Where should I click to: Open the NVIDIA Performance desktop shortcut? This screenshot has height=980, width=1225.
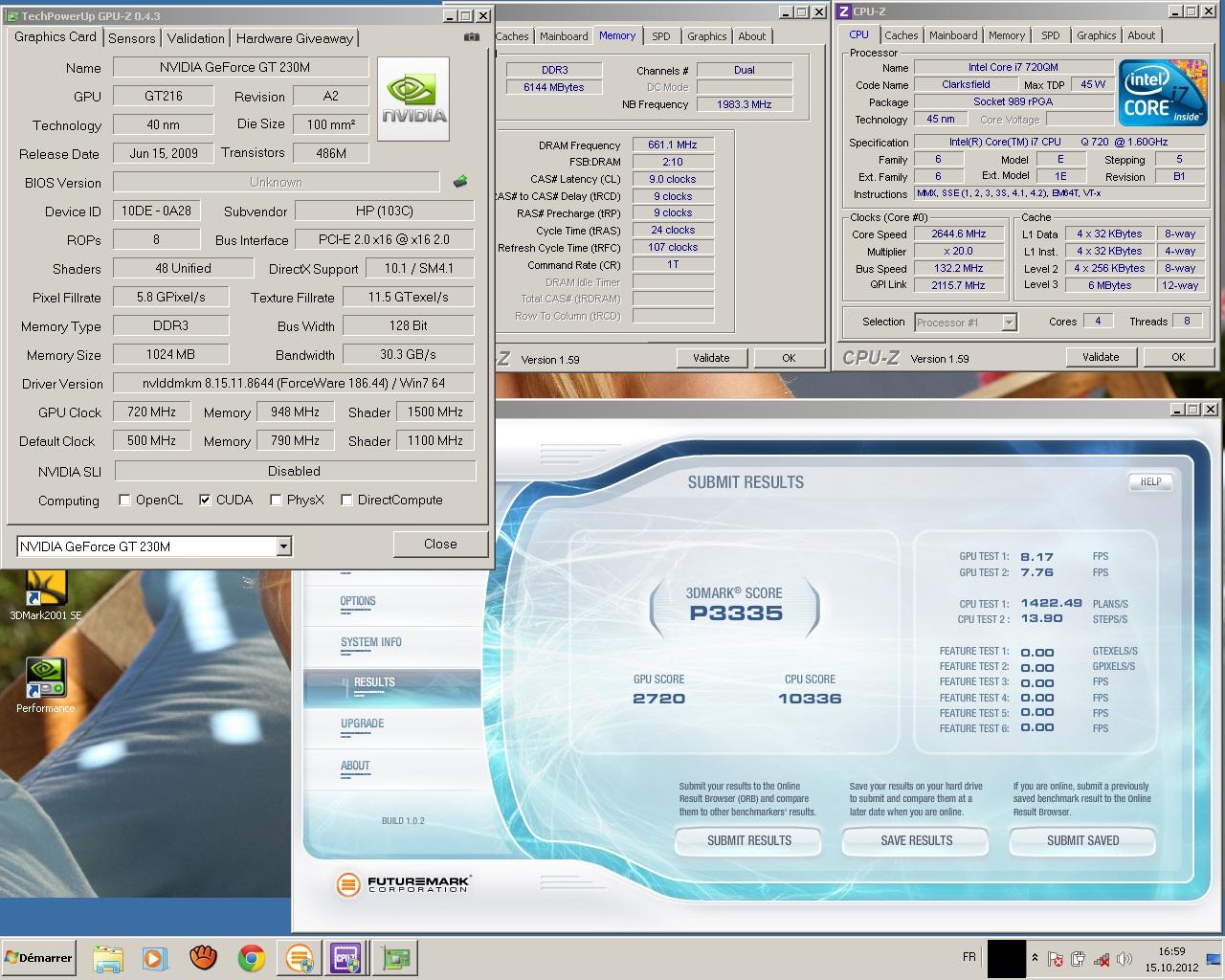click(45, 685)
